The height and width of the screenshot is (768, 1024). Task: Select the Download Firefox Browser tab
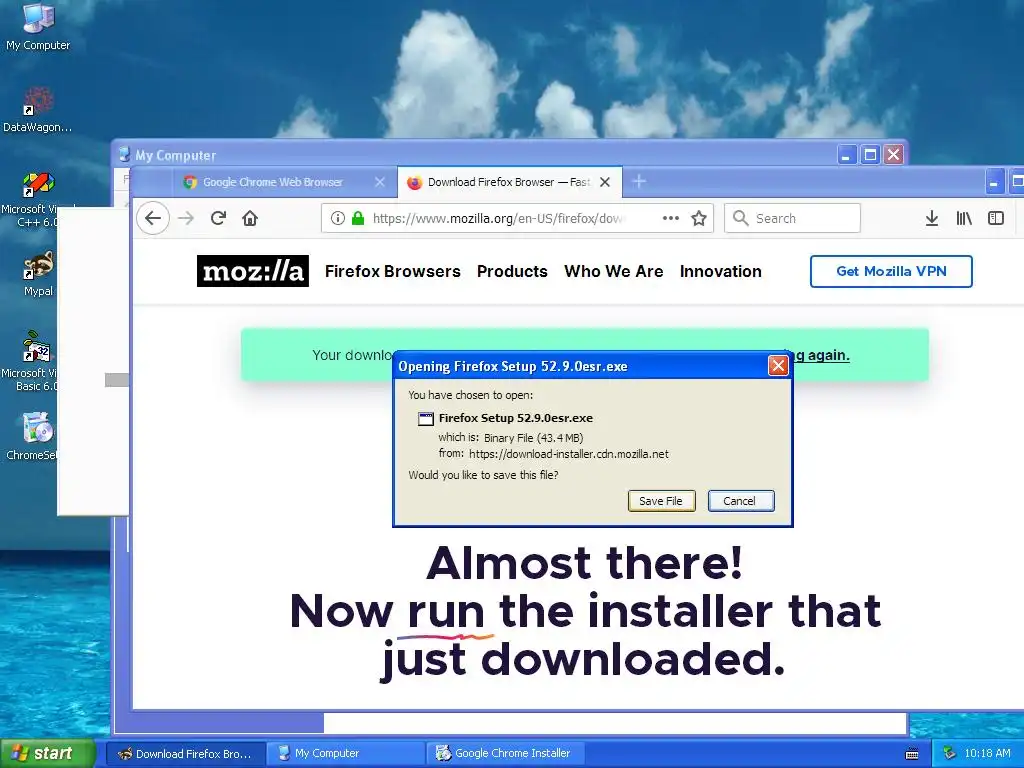point(509,182)
